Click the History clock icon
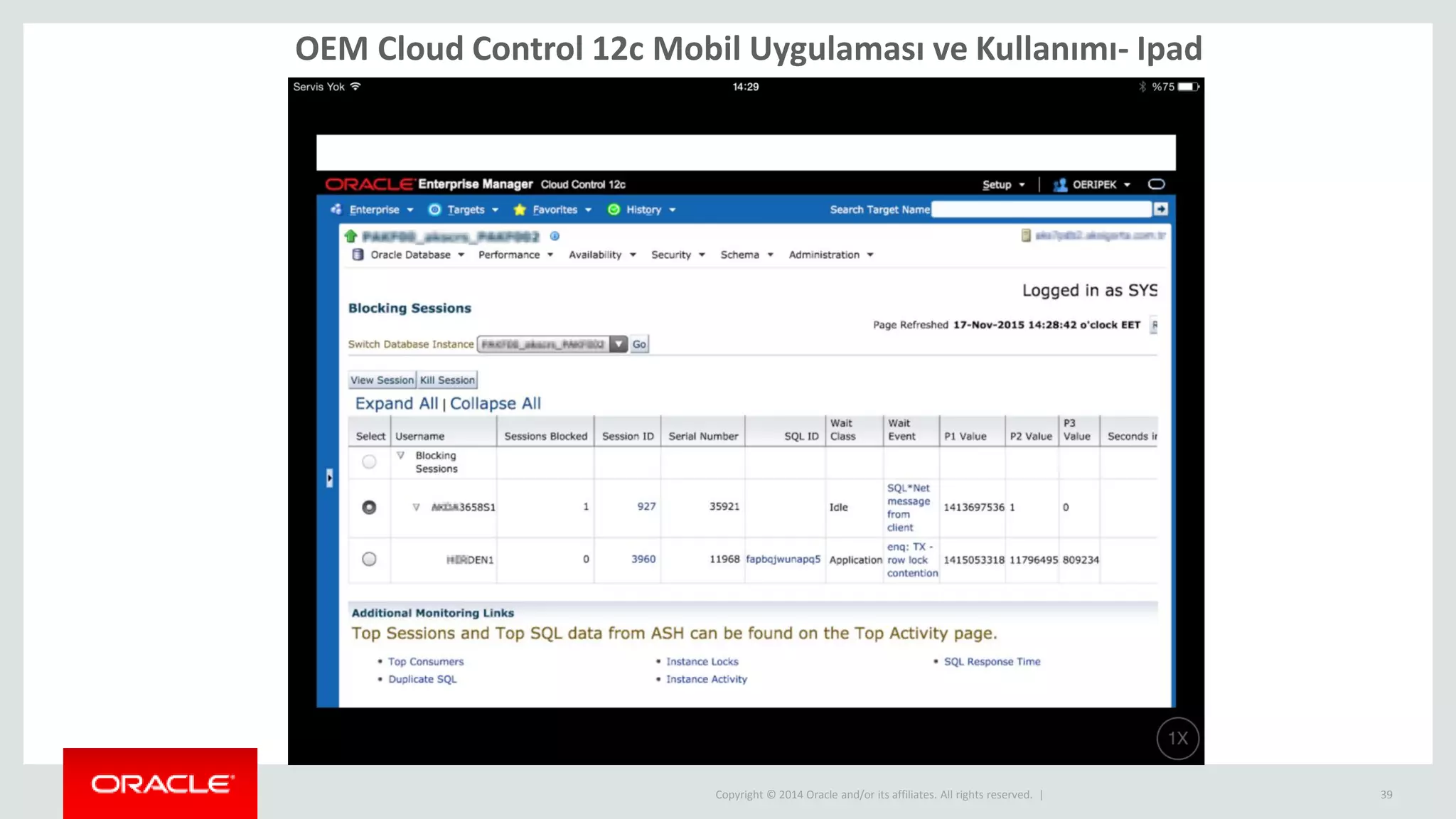 [x=614, y=210]
